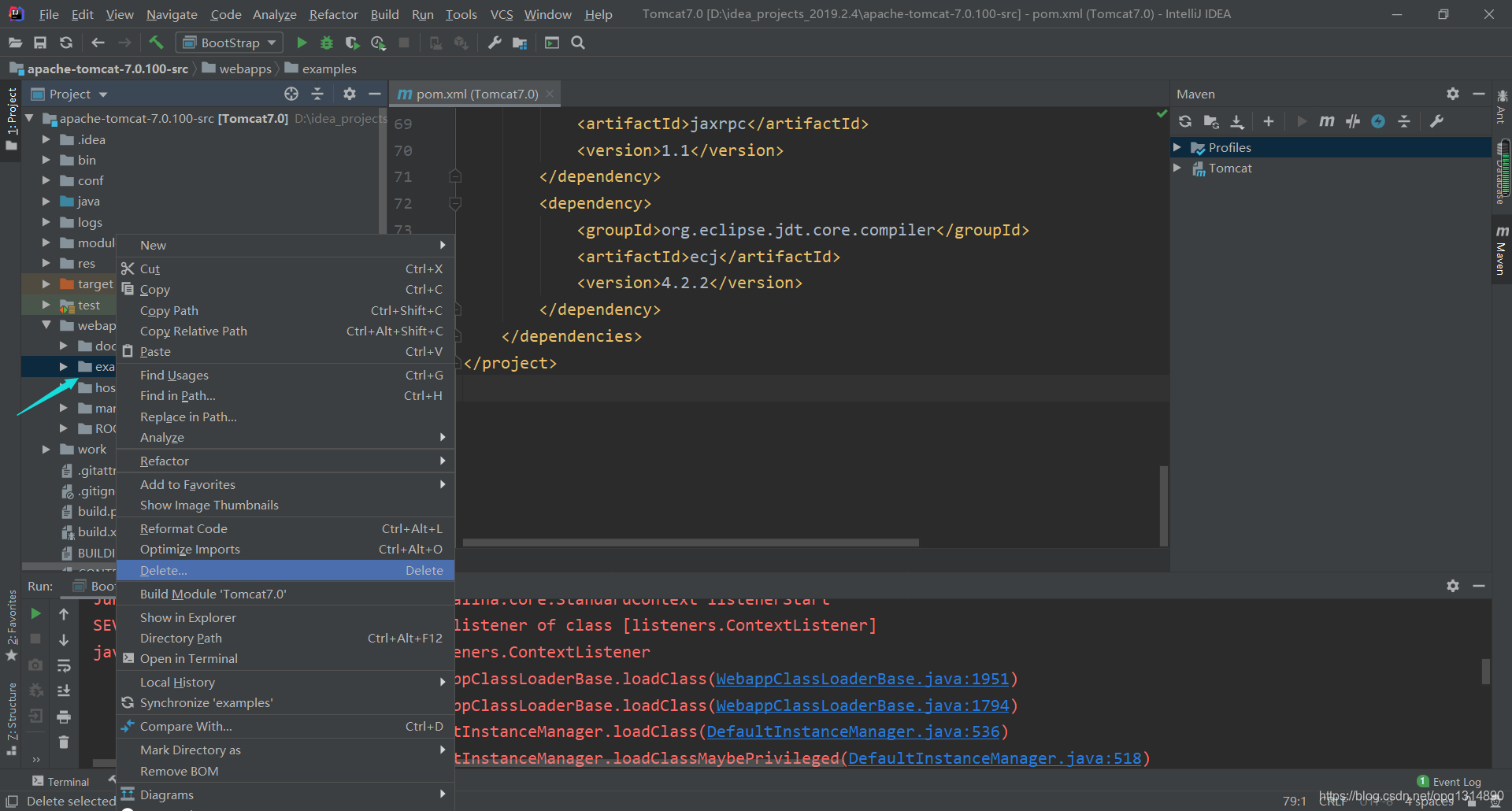Open the BootStrap run configuration dropdown

(x=229, y=43)
